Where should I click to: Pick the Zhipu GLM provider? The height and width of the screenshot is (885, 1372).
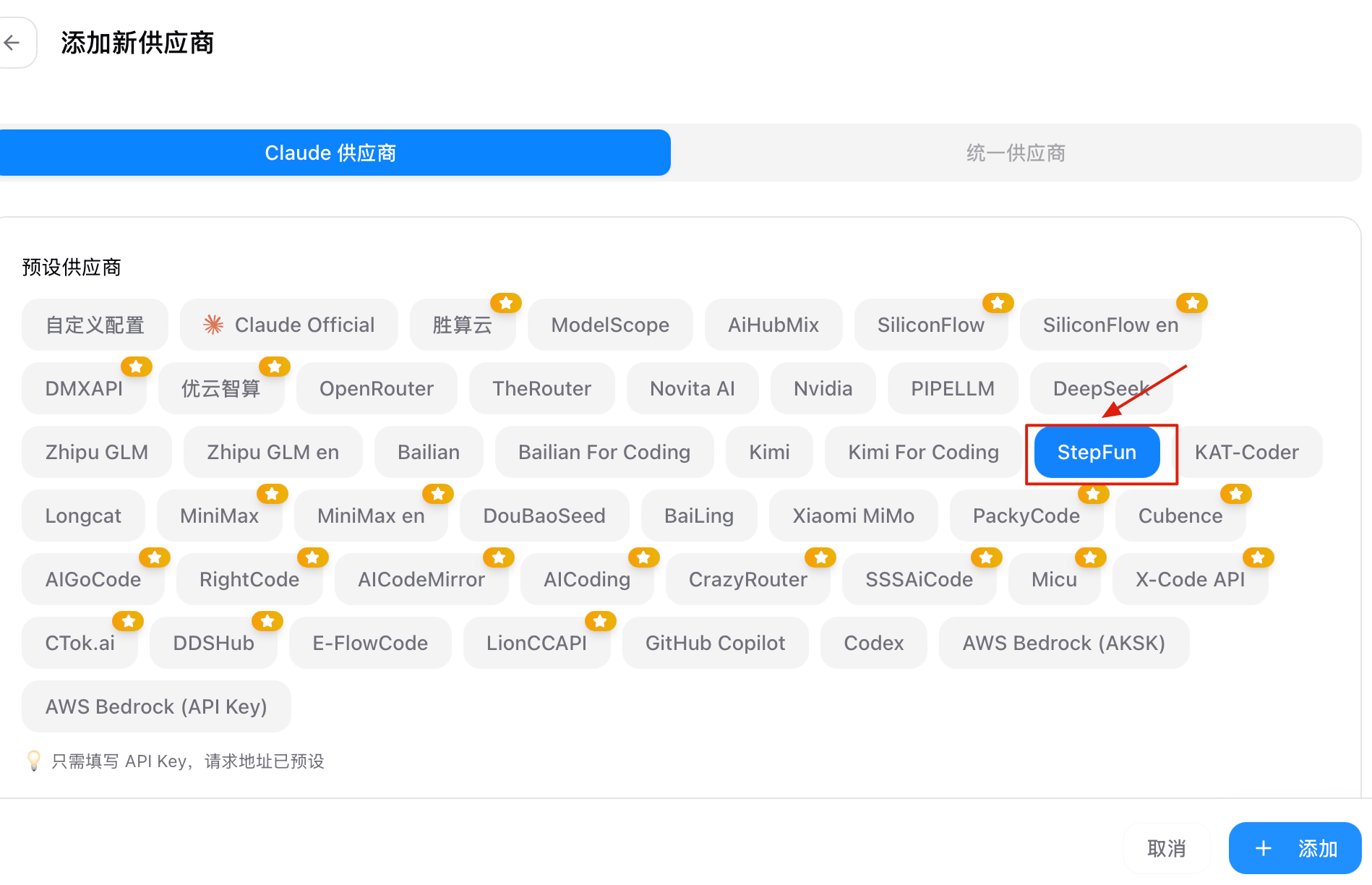[x=97, y=452]
